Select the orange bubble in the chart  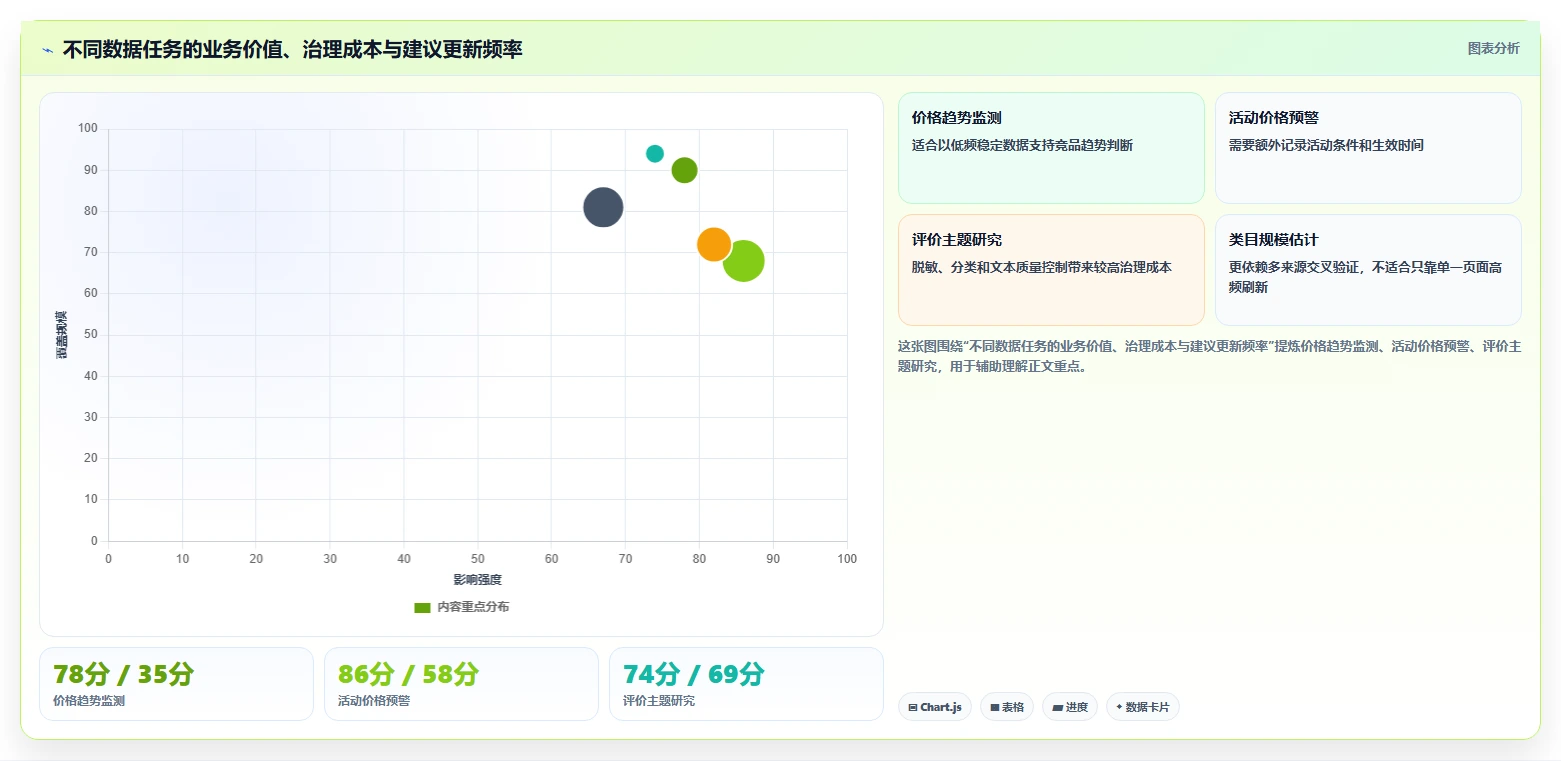713,244
